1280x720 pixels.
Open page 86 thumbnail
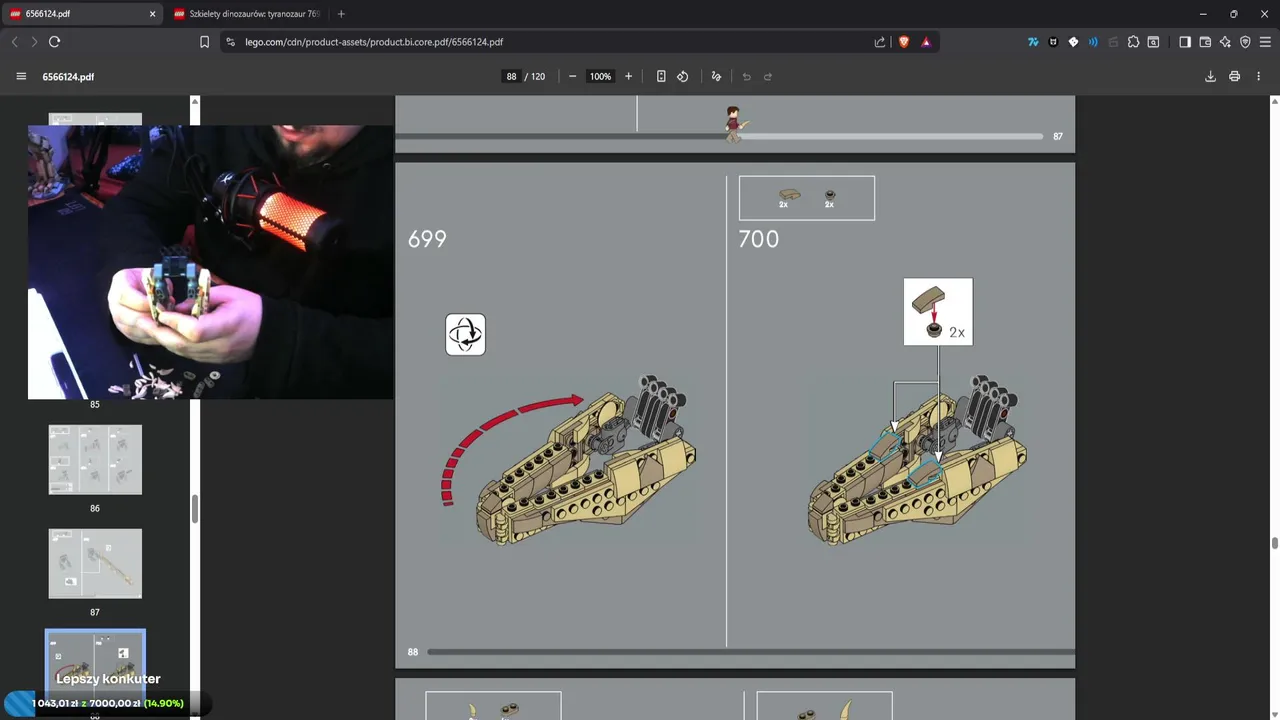point(95,460)
